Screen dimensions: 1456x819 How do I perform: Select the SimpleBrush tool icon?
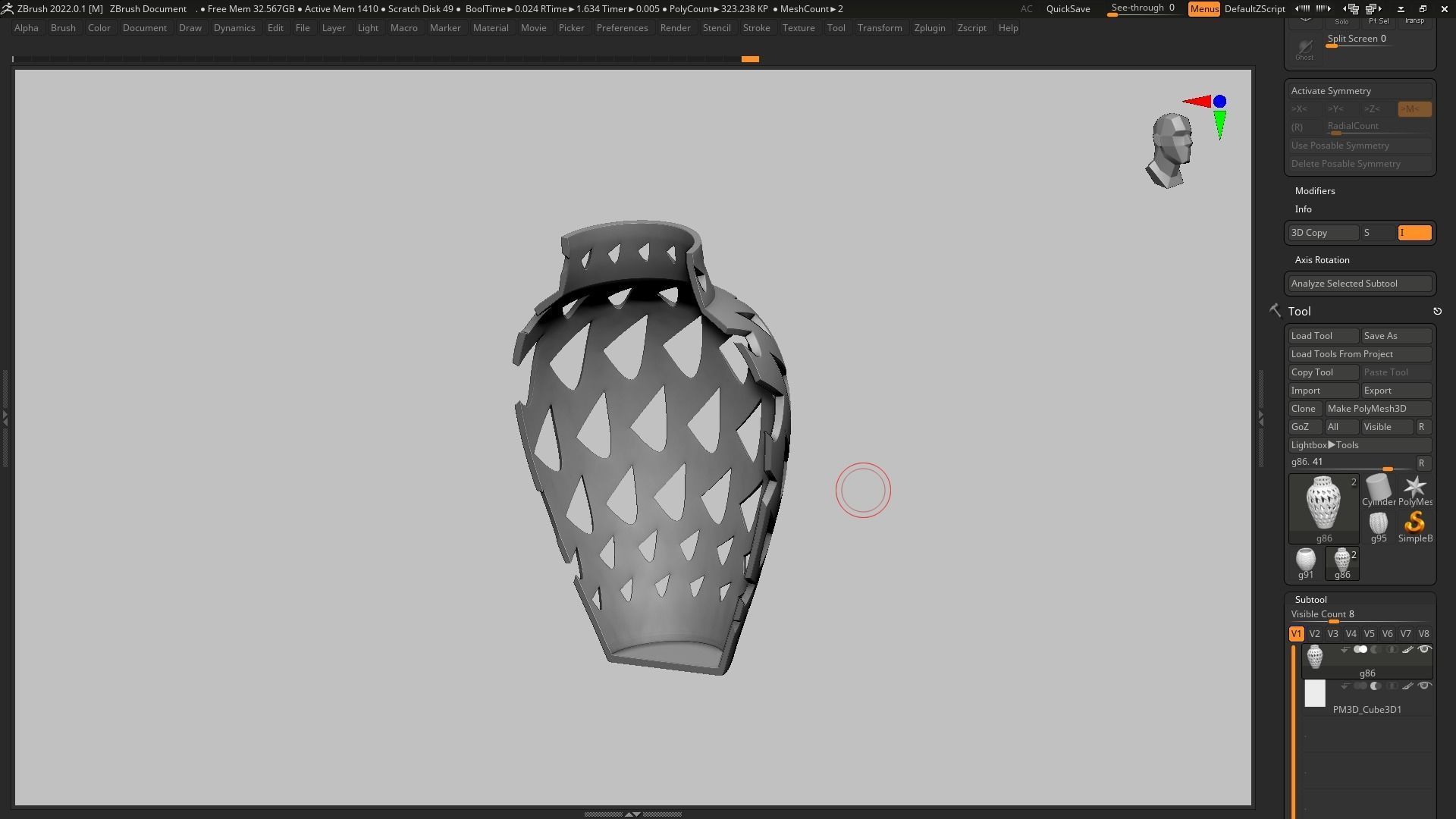point(1415,526)
